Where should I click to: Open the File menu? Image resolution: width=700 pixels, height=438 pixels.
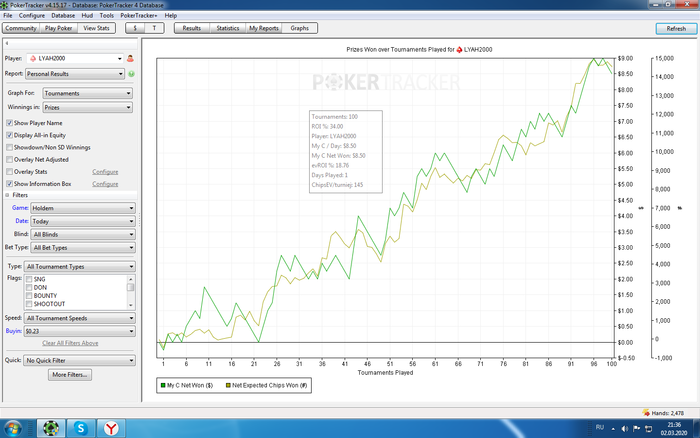[x=8, y=15]
